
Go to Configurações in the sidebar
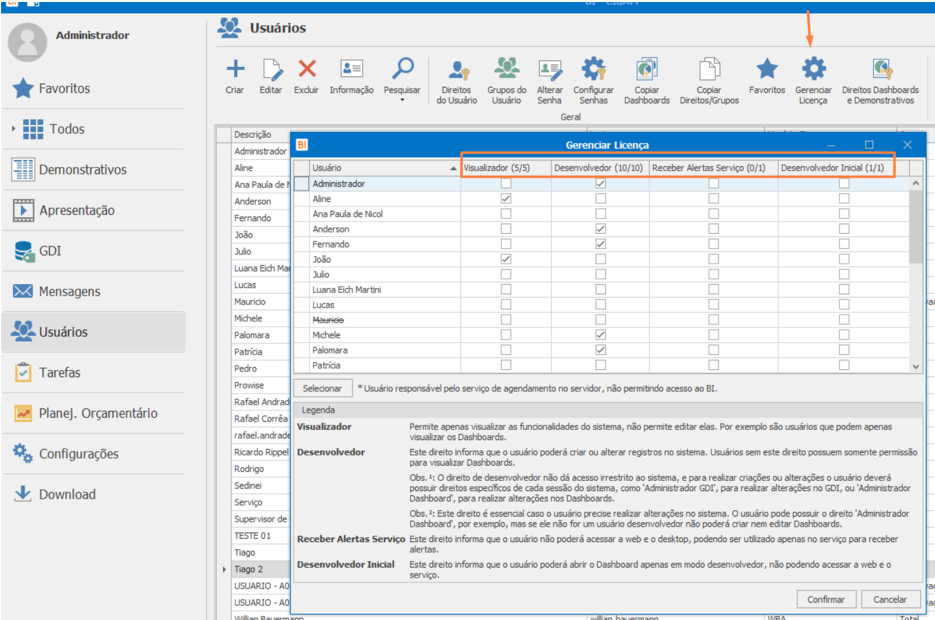[x=78, y=454]
